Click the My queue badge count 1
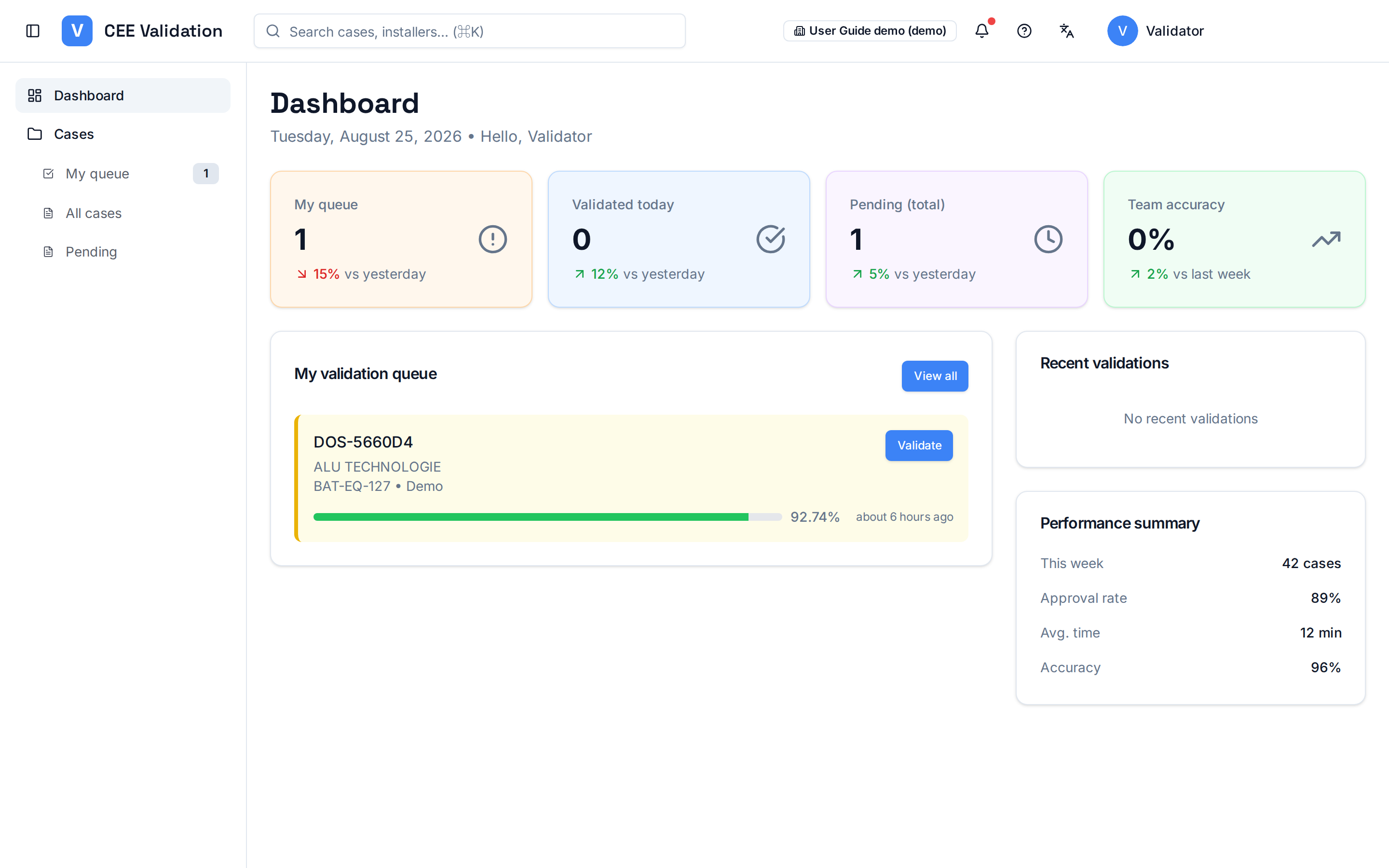This screenshot has height=868, width=1389. (x=205, y=174)
